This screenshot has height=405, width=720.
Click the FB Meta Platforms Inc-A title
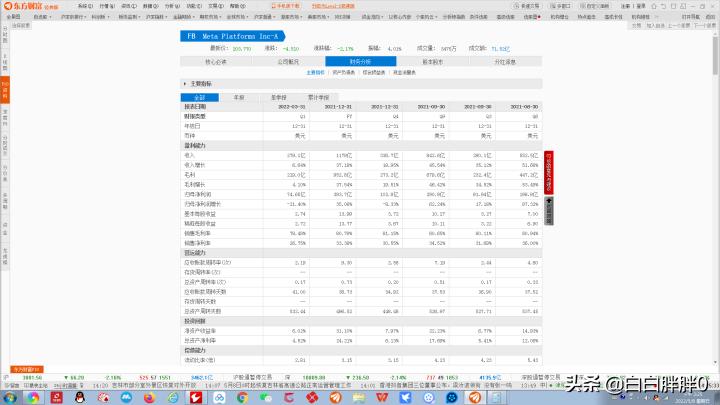(232, 36)
